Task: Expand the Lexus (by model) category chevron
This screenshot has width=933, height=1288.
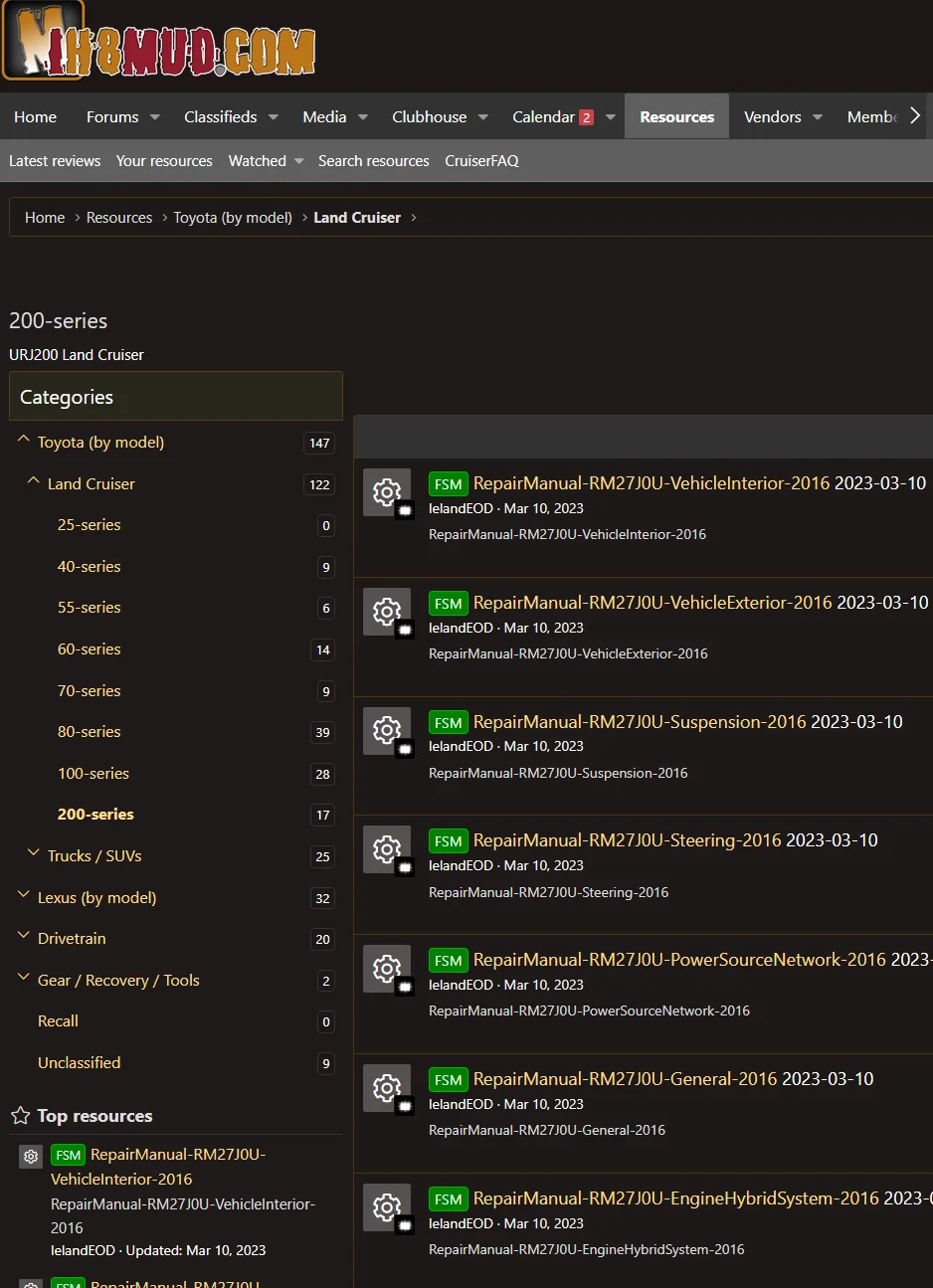Action: (x=24, y=895)
